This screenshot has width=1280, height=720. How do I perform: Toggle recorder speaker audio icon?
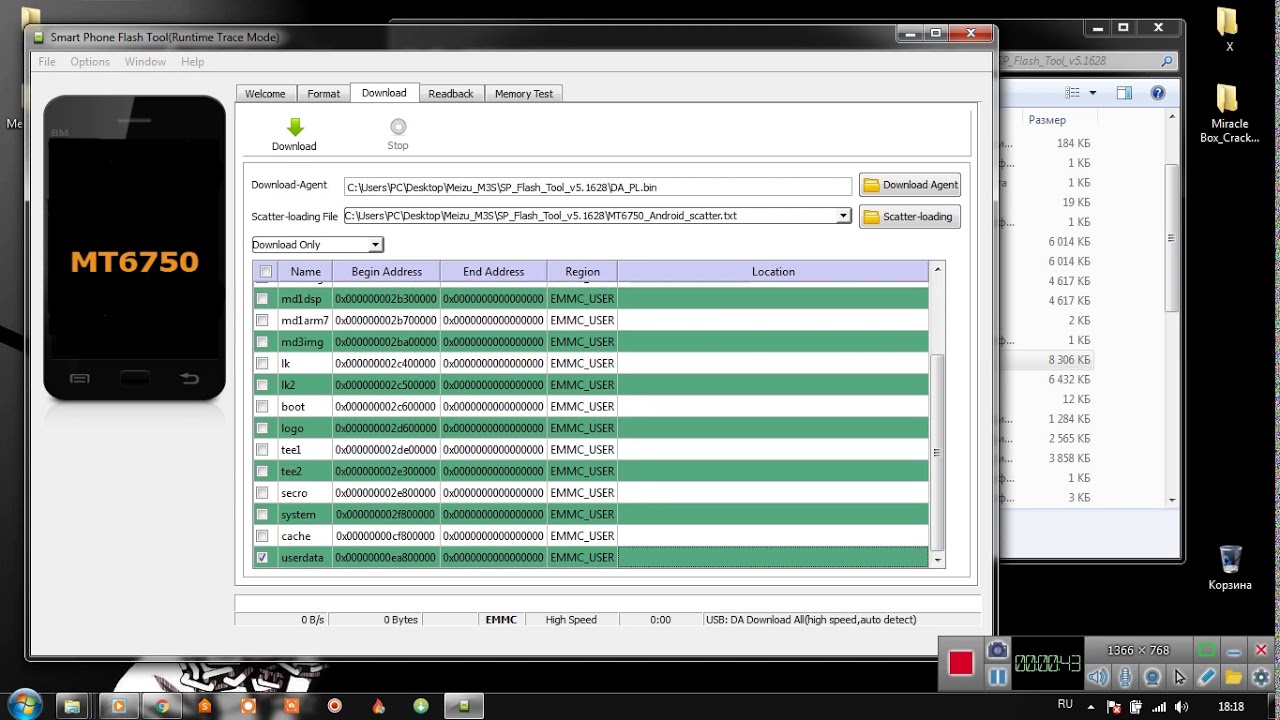point(1098,677)
